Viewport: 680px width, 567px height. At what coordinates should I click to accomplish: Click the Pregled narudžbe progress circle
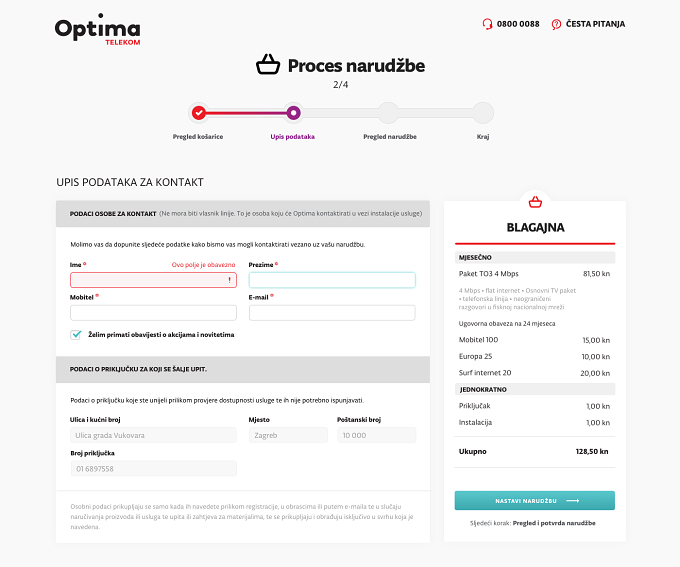click(x=388, y=113)
